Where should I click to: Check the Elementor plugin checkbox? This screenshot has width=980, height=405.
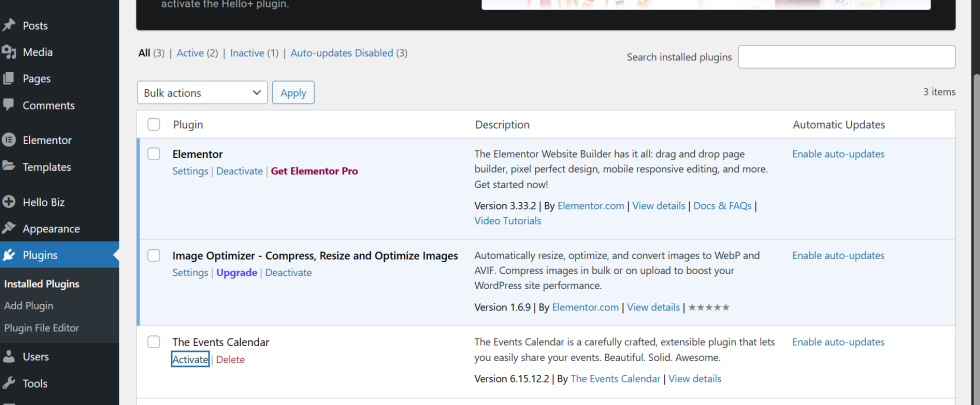154,154
